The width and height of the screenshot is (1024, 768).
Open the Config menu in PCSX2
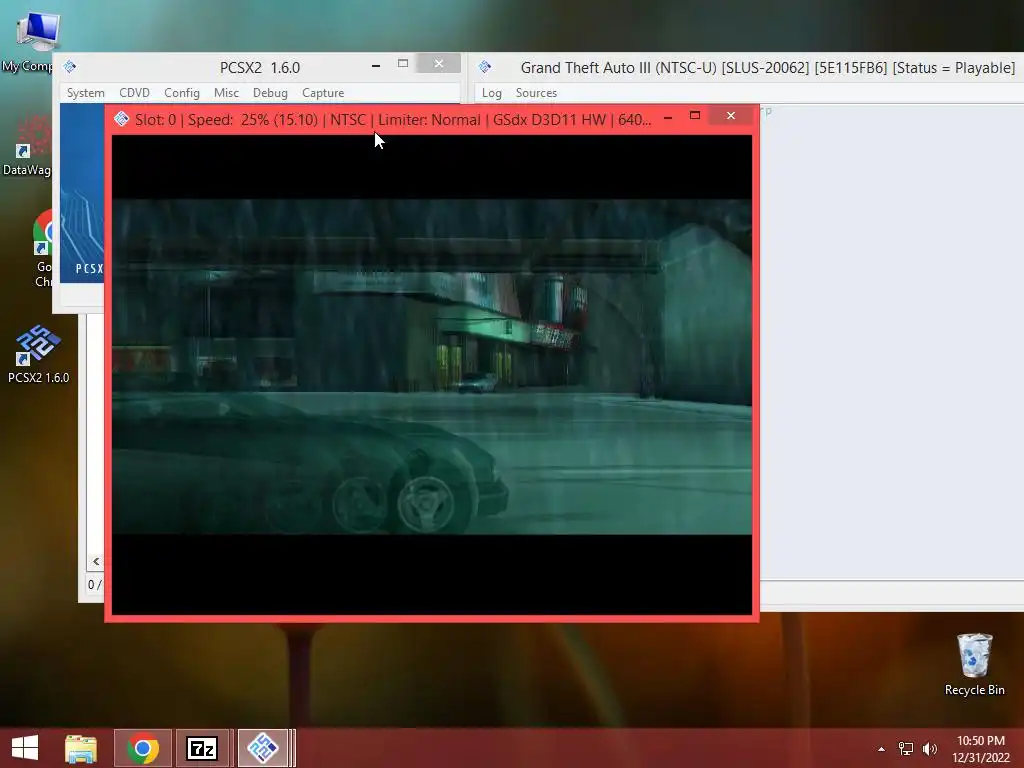(x=182, y=93)
